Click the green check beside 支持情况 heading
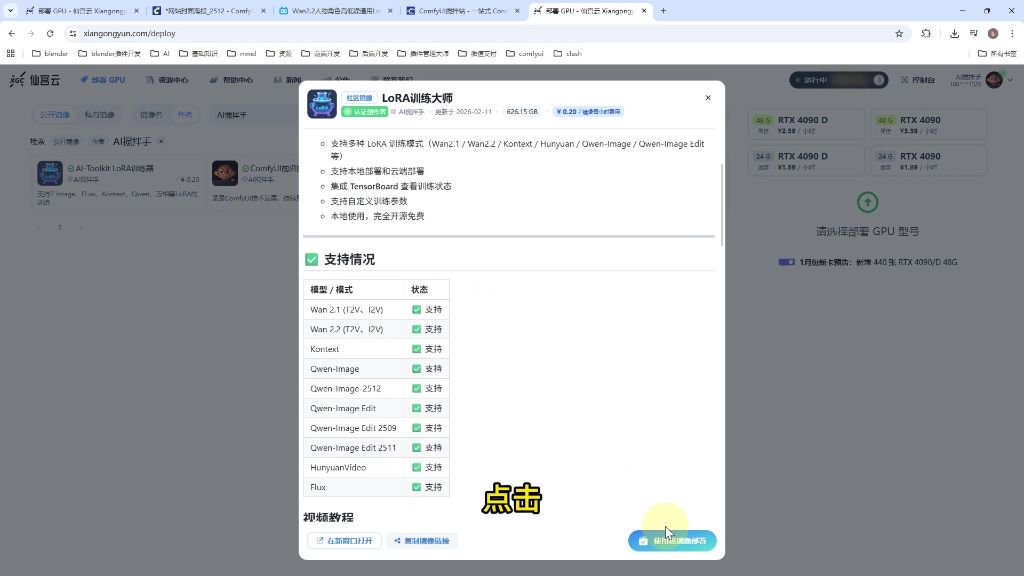1024x576 pixels. 312,259
